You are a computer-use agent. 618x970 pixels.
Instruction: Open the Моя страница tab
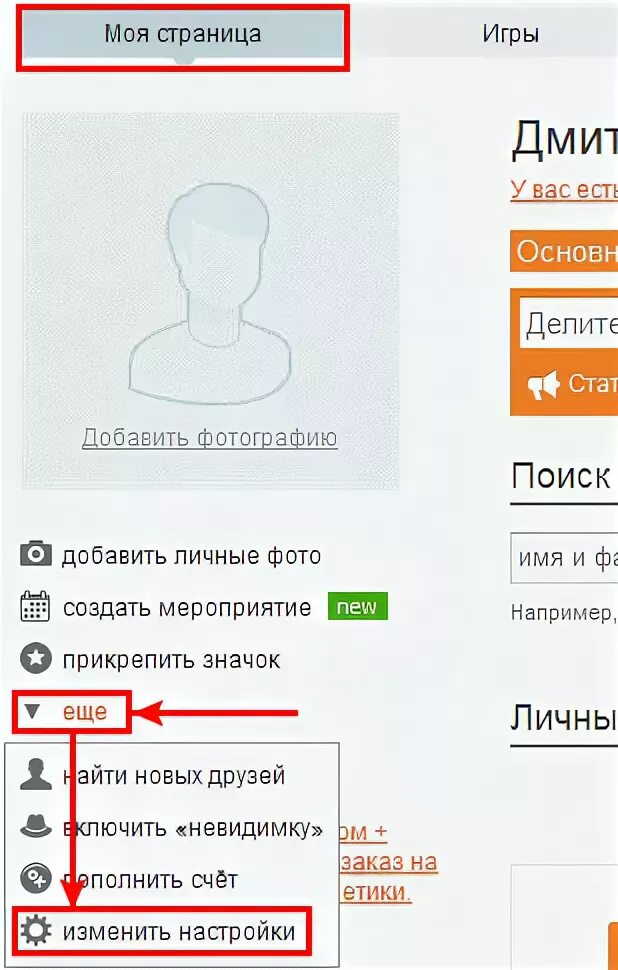(183, 34)
